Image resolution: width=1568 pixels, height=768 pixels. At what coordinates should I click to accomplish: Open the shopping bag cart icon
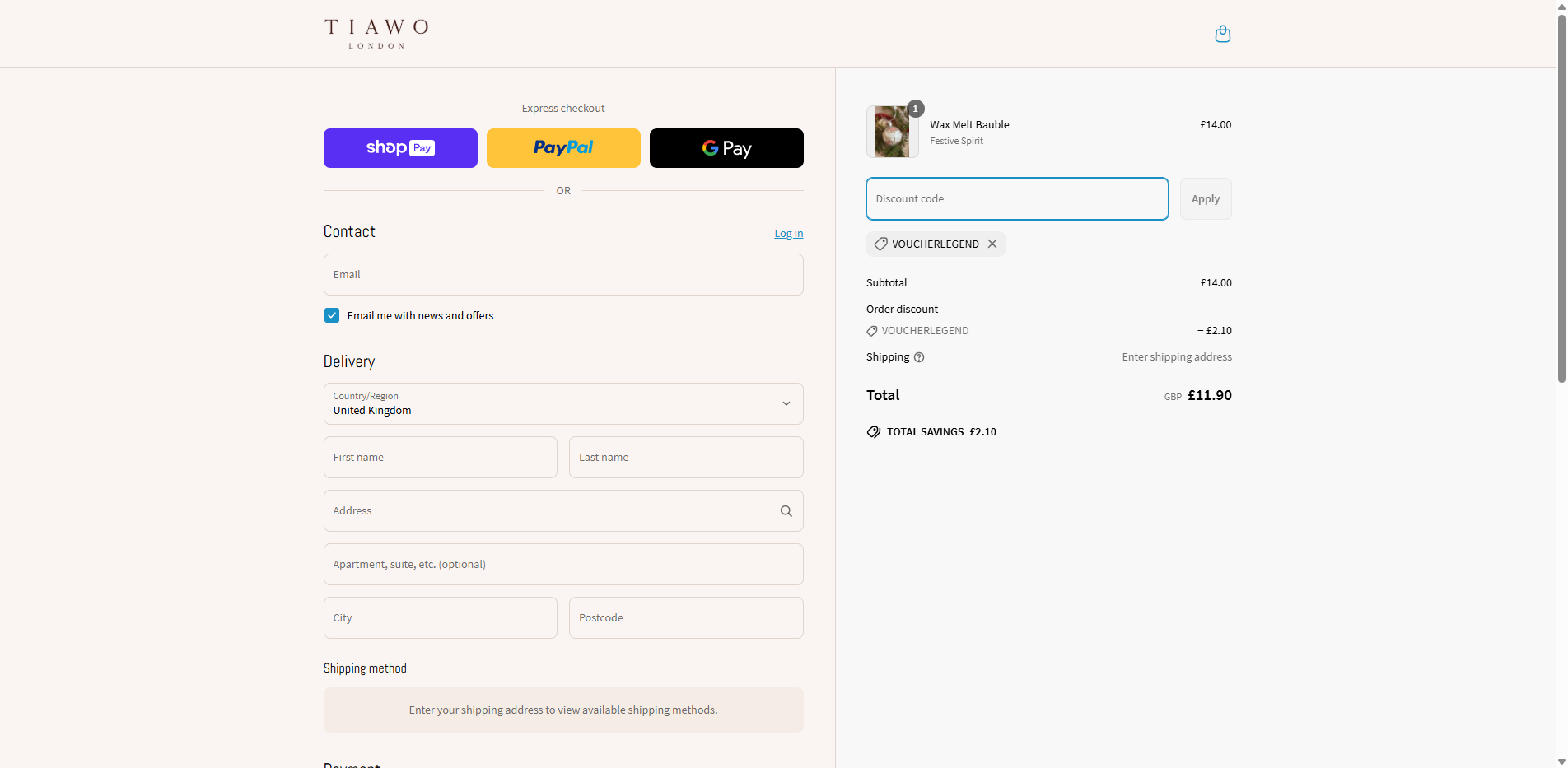pos(1223,34)
